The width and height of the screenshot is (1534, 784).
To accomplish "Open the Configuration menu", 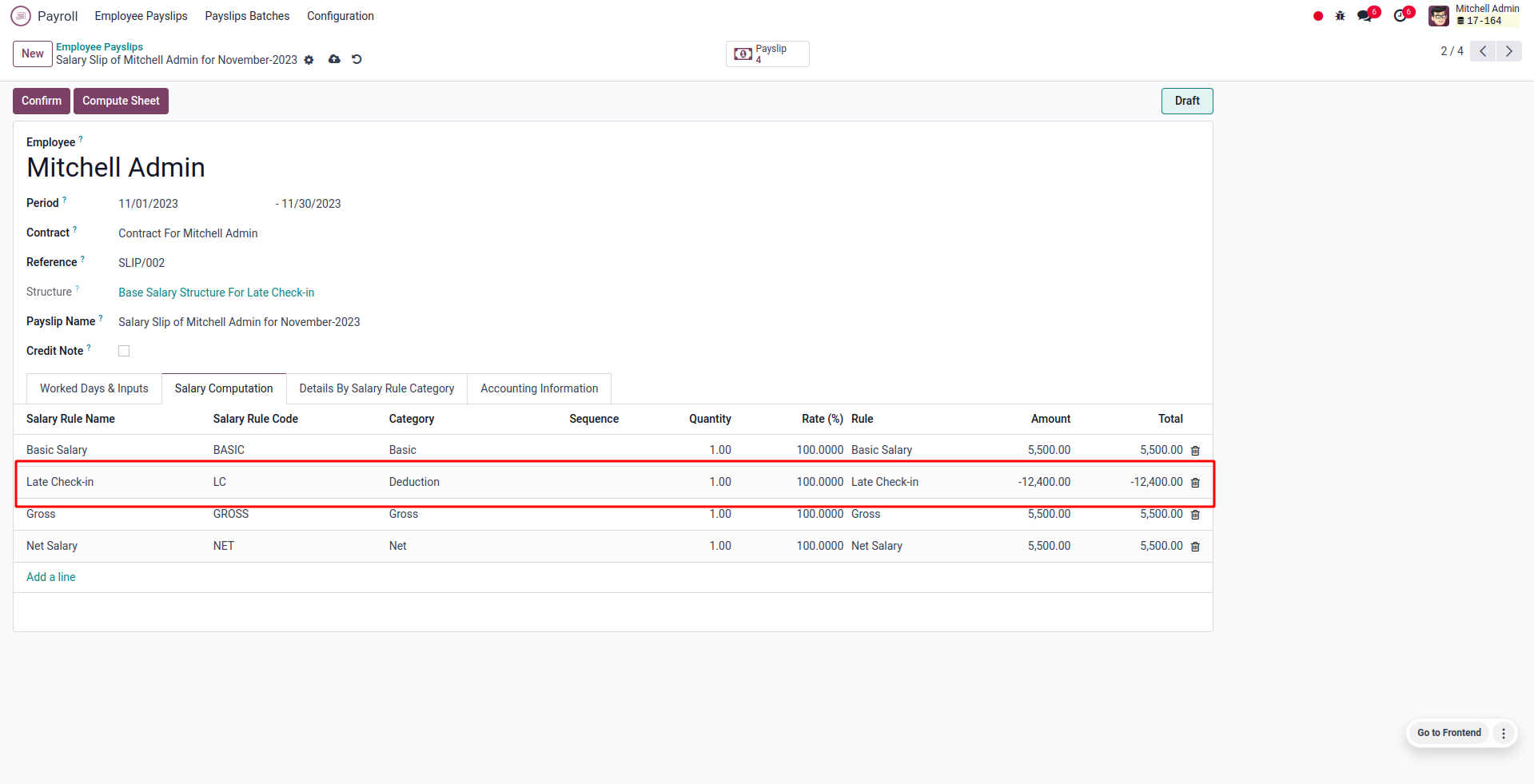I will coord(340,16).
